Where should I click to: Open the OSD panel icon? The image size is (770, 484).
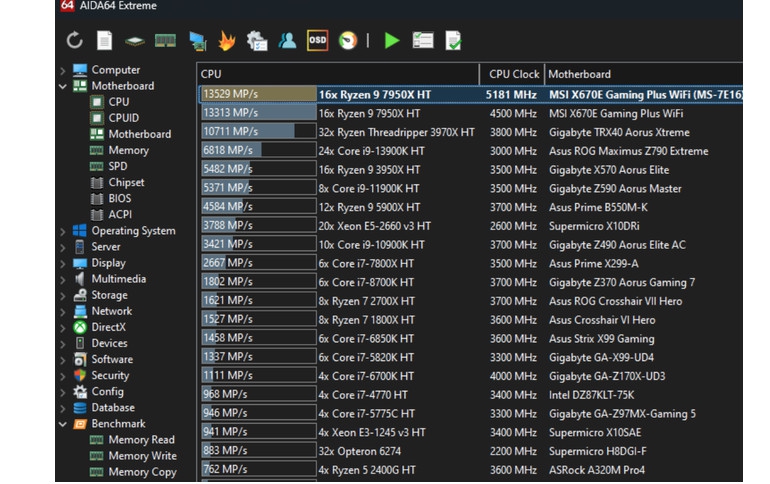[x=317, y=40]
